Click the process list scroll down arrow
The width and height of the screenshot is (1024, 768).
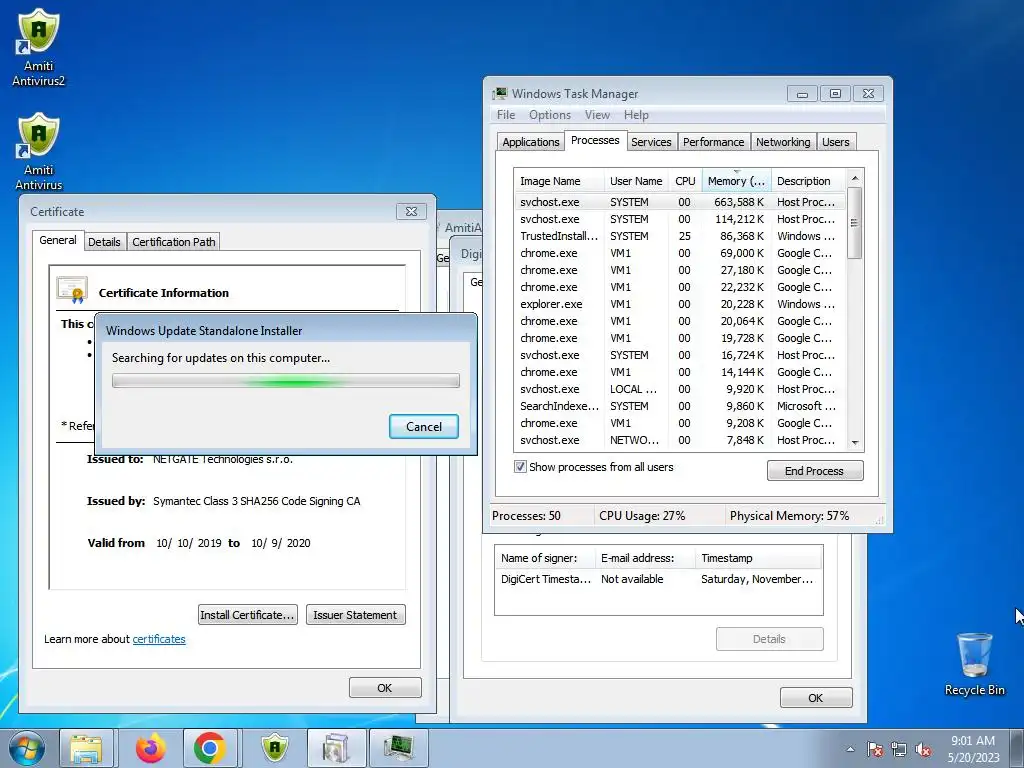[x=855, y=443]
